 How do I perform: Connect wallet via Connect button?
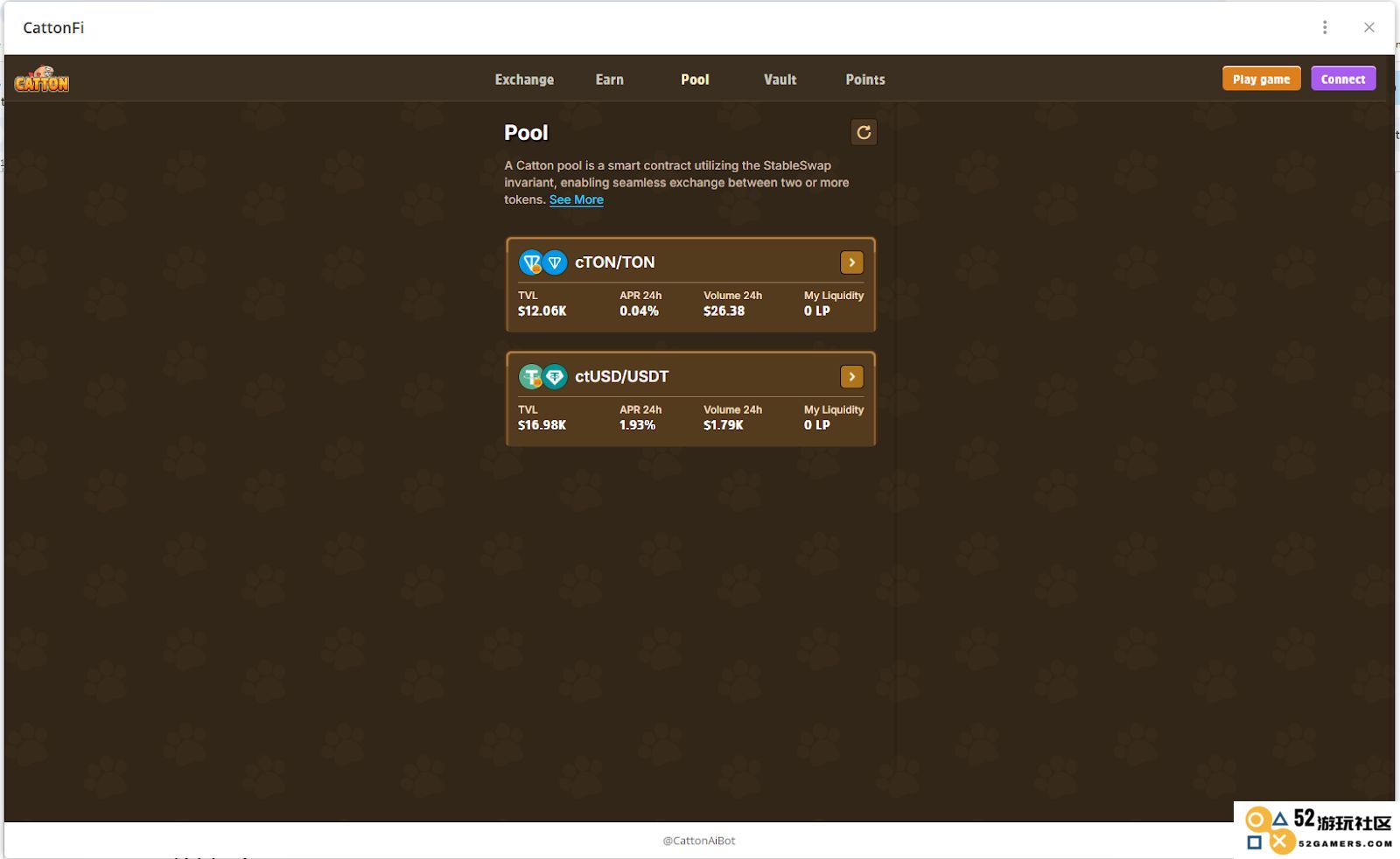click(x=1343, y=79)
